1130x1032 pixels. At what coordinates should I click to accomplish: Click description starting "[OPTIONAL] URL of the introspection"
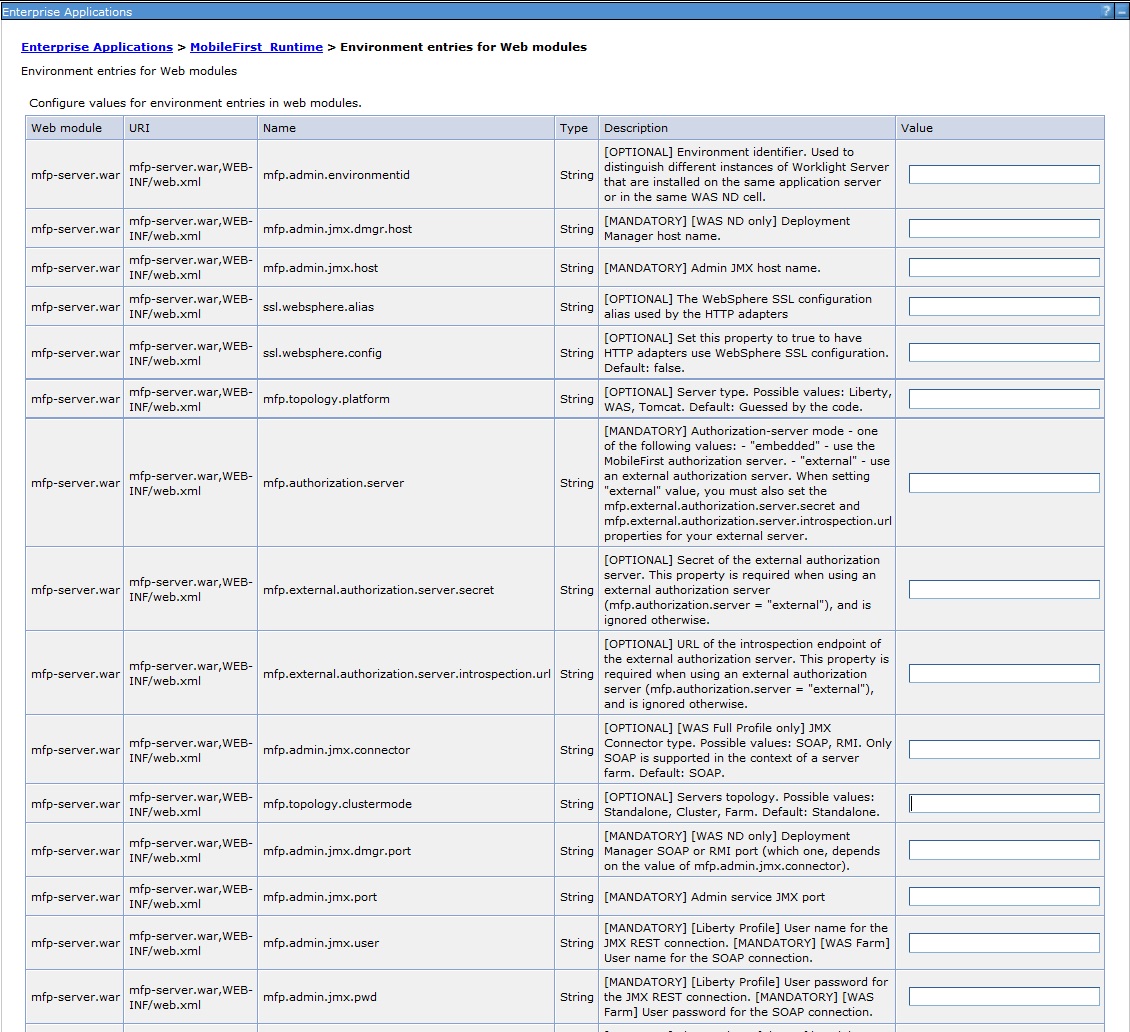[747, 674]
